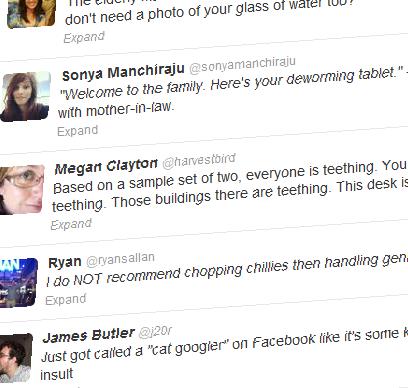Visit the @harvestbird handle

tap(199, 160)
